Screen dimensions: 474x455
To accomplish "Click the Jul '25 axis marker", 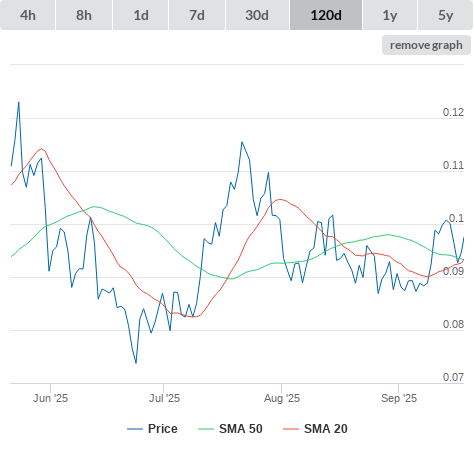I will click(164, 398).
